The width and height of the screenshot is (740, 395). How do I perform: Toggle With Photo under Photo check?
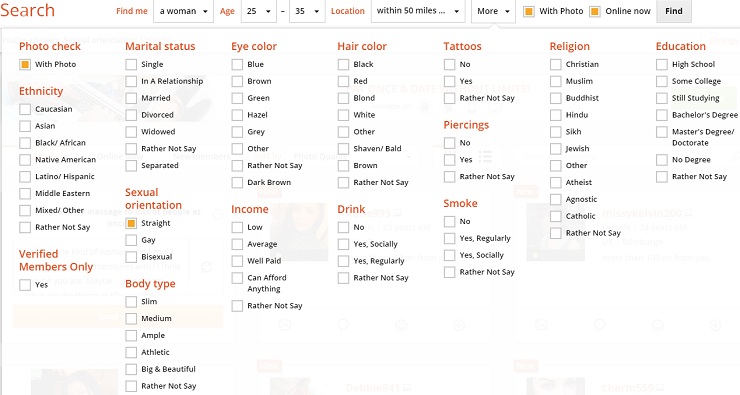pyautogui.click(x=25, y=64)
